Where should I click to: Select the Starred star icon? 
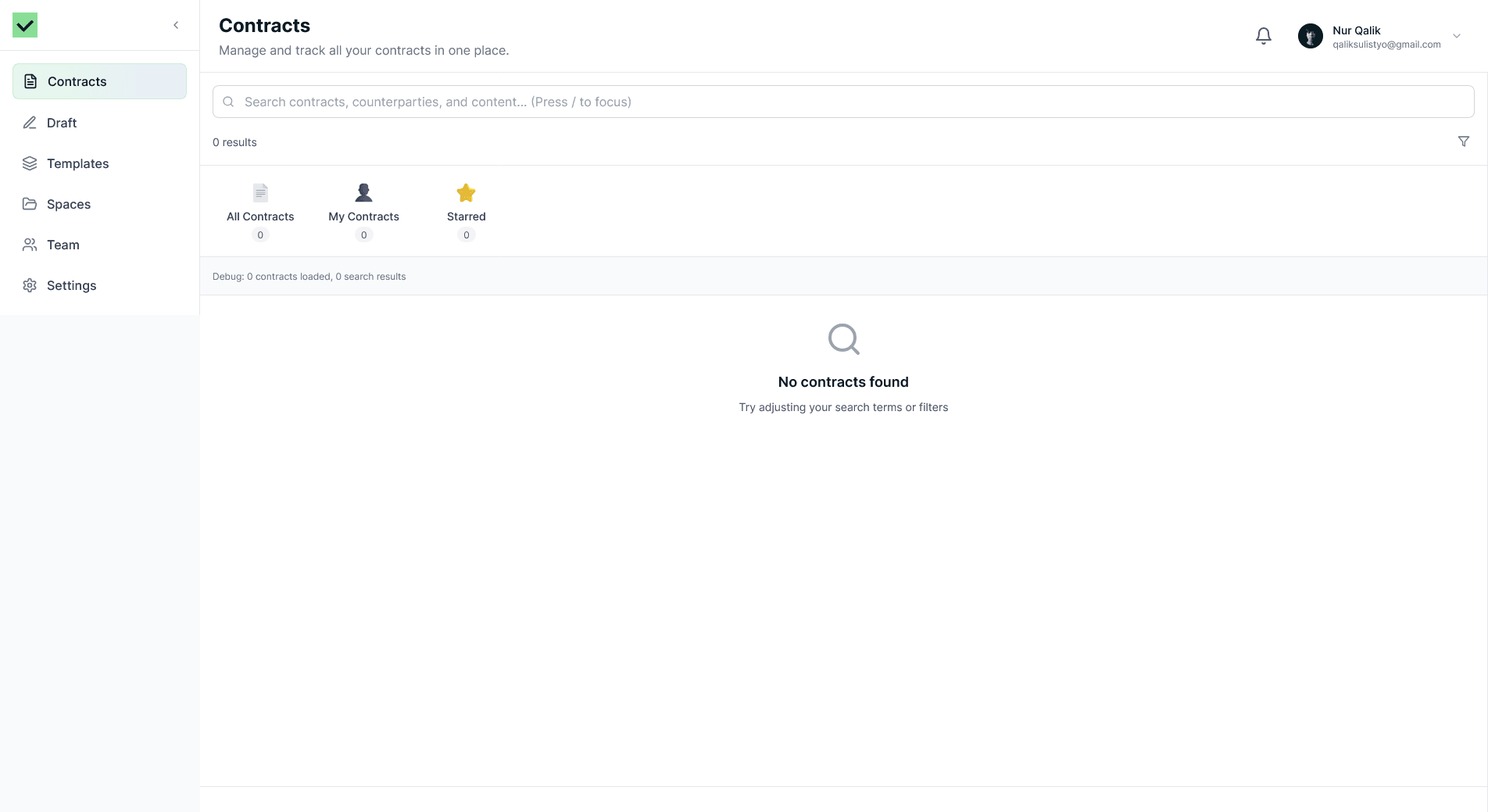[466, 193]
